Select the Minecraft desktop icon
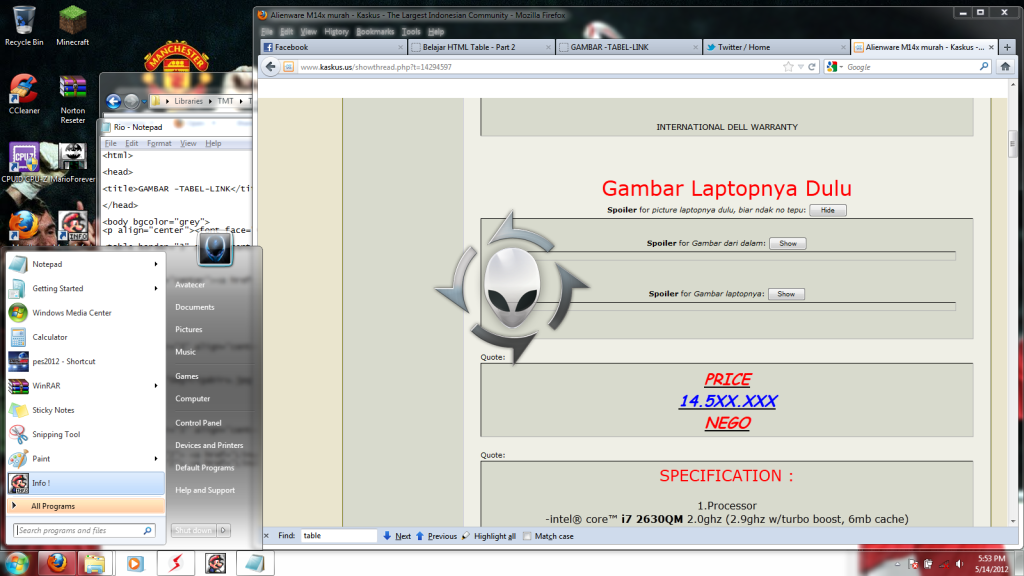This screenshot has width=1024, height=576. pos(72,26)
